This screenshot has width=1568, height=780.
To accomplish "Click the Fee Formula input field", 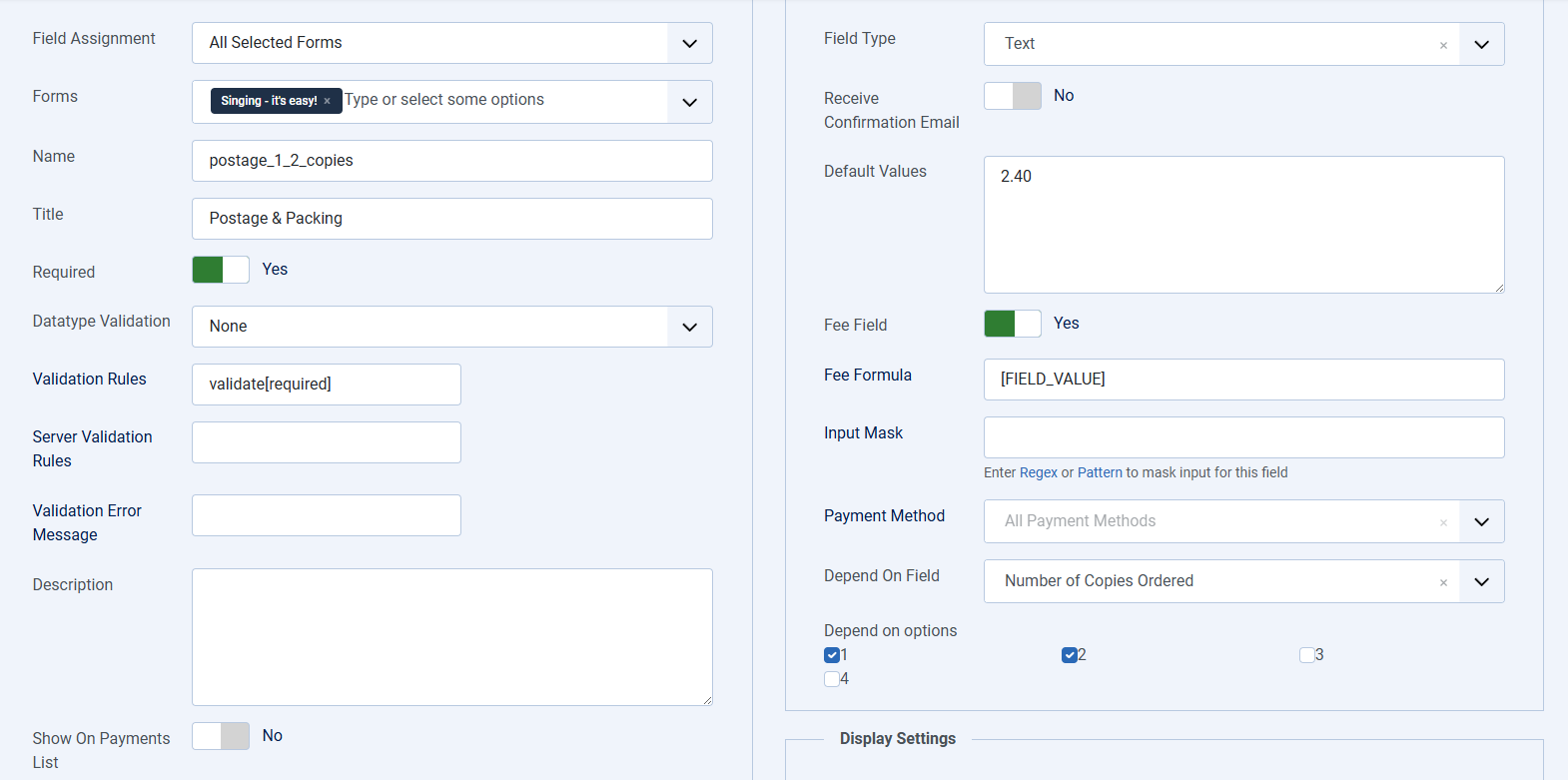I will (x=1243, y=380).
